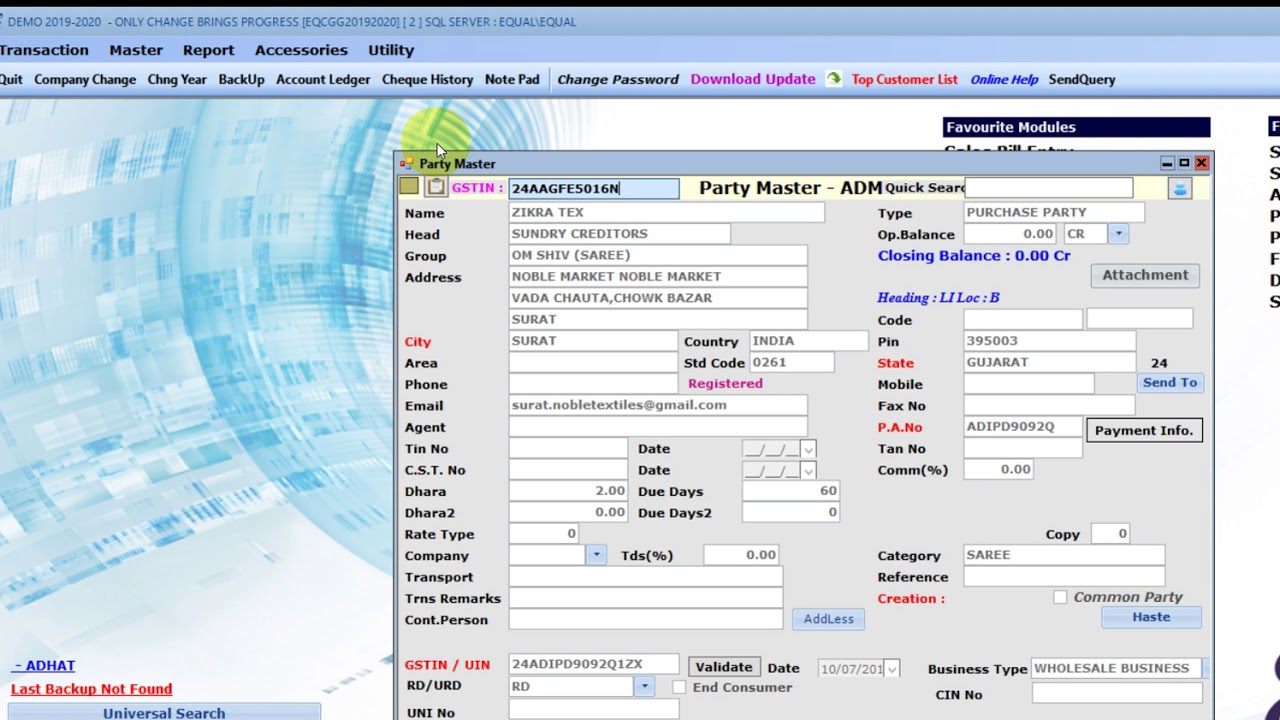1280x720 pixels.
Task: Click the Send To button
Action: coord(1170,383)
